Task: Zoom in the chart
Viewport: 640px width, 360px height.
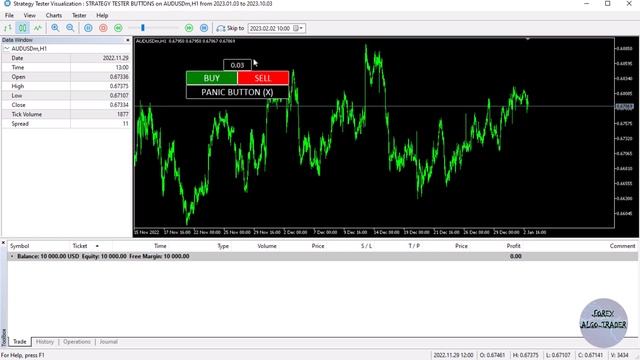Action: [x=55, y=28]
